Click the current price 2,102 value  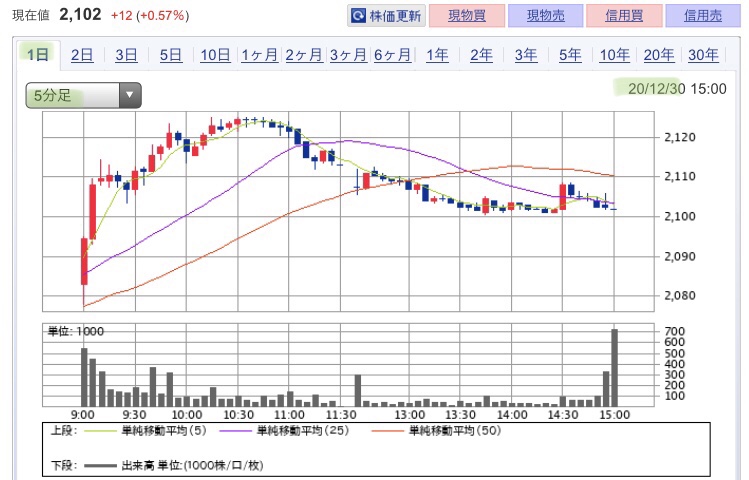point(80,14)
